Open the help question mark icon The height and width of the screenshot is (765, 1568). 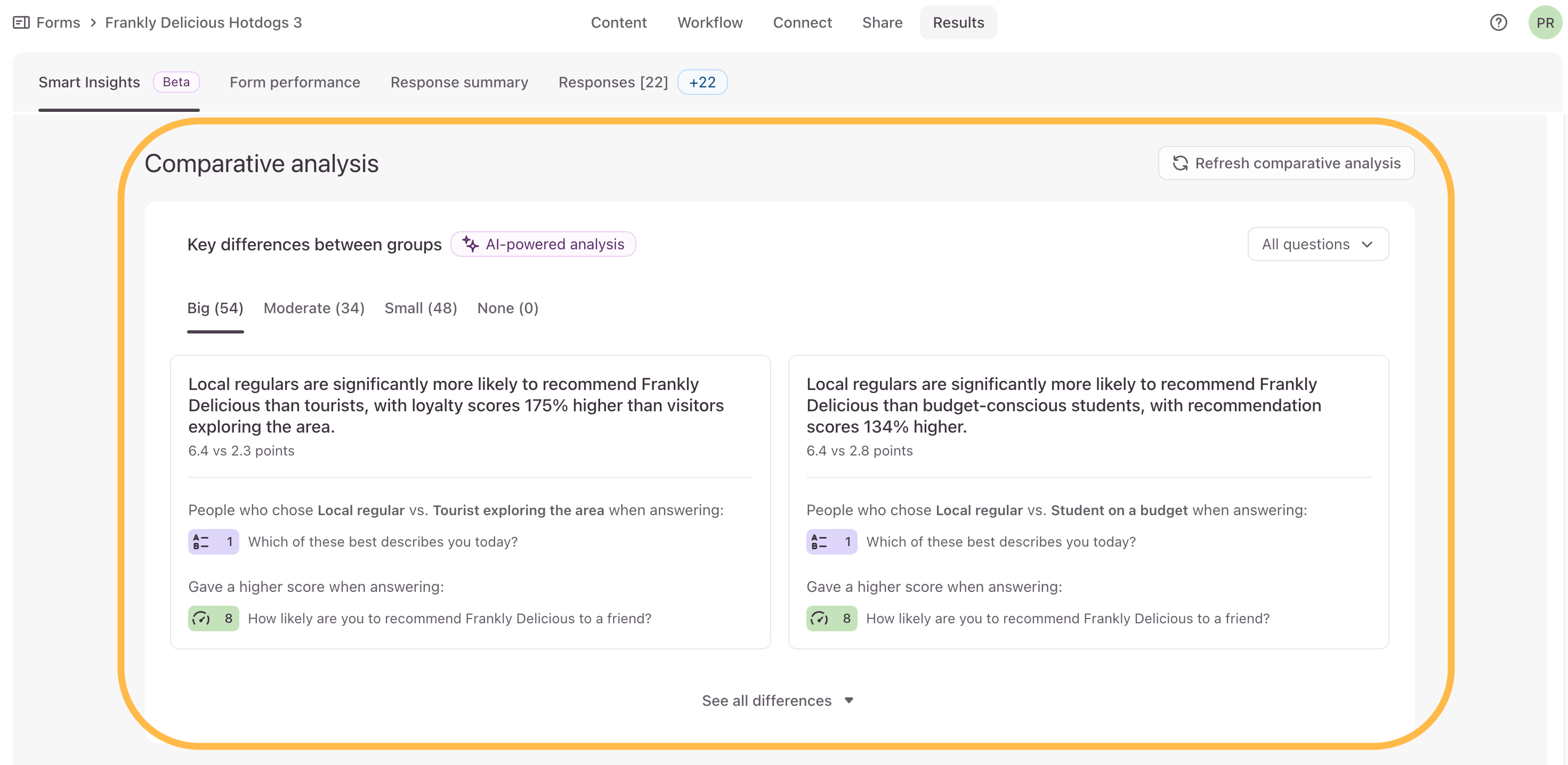point(1498,22)
